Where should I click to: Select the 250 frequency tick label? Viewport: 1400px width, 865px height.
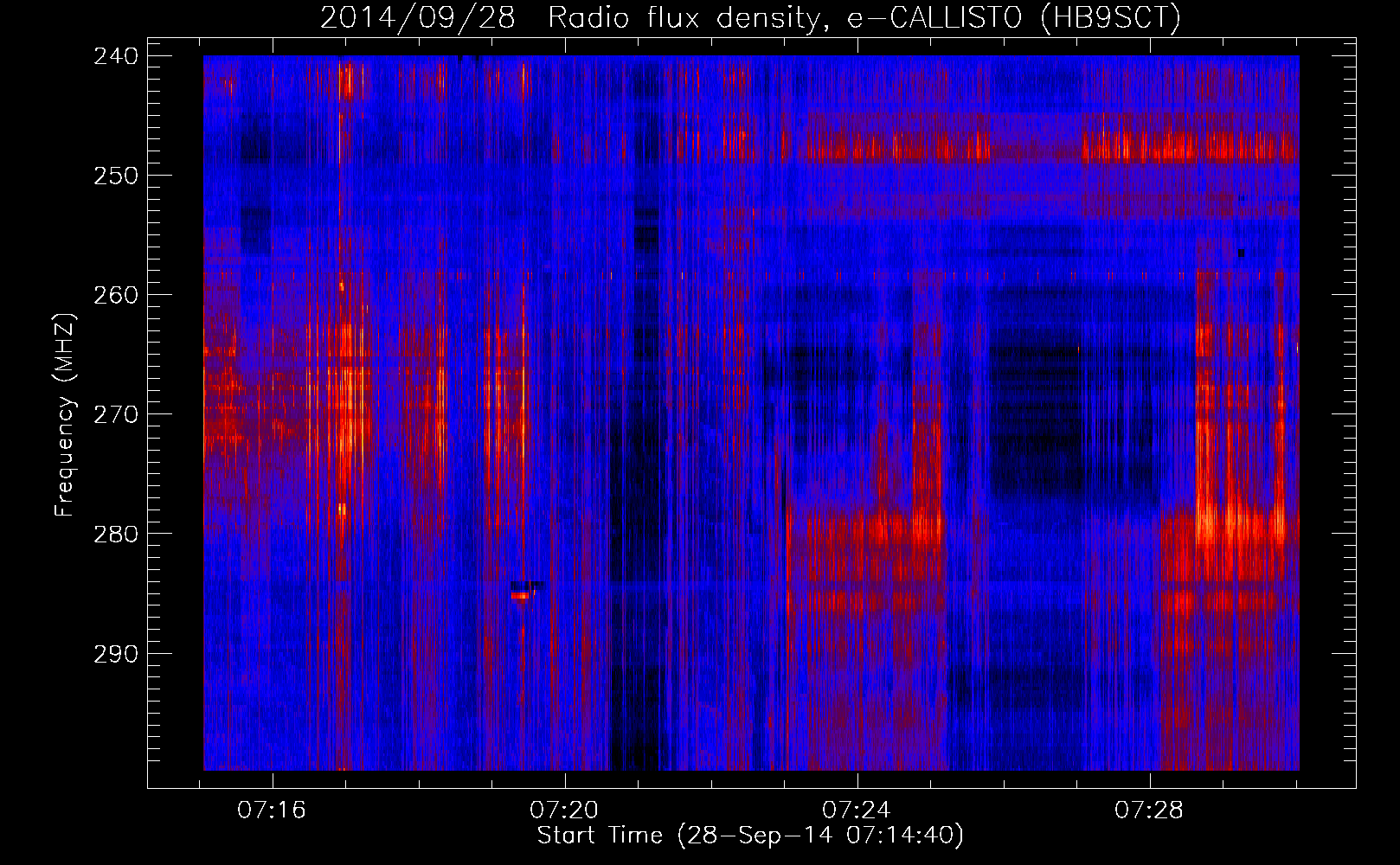116,176
